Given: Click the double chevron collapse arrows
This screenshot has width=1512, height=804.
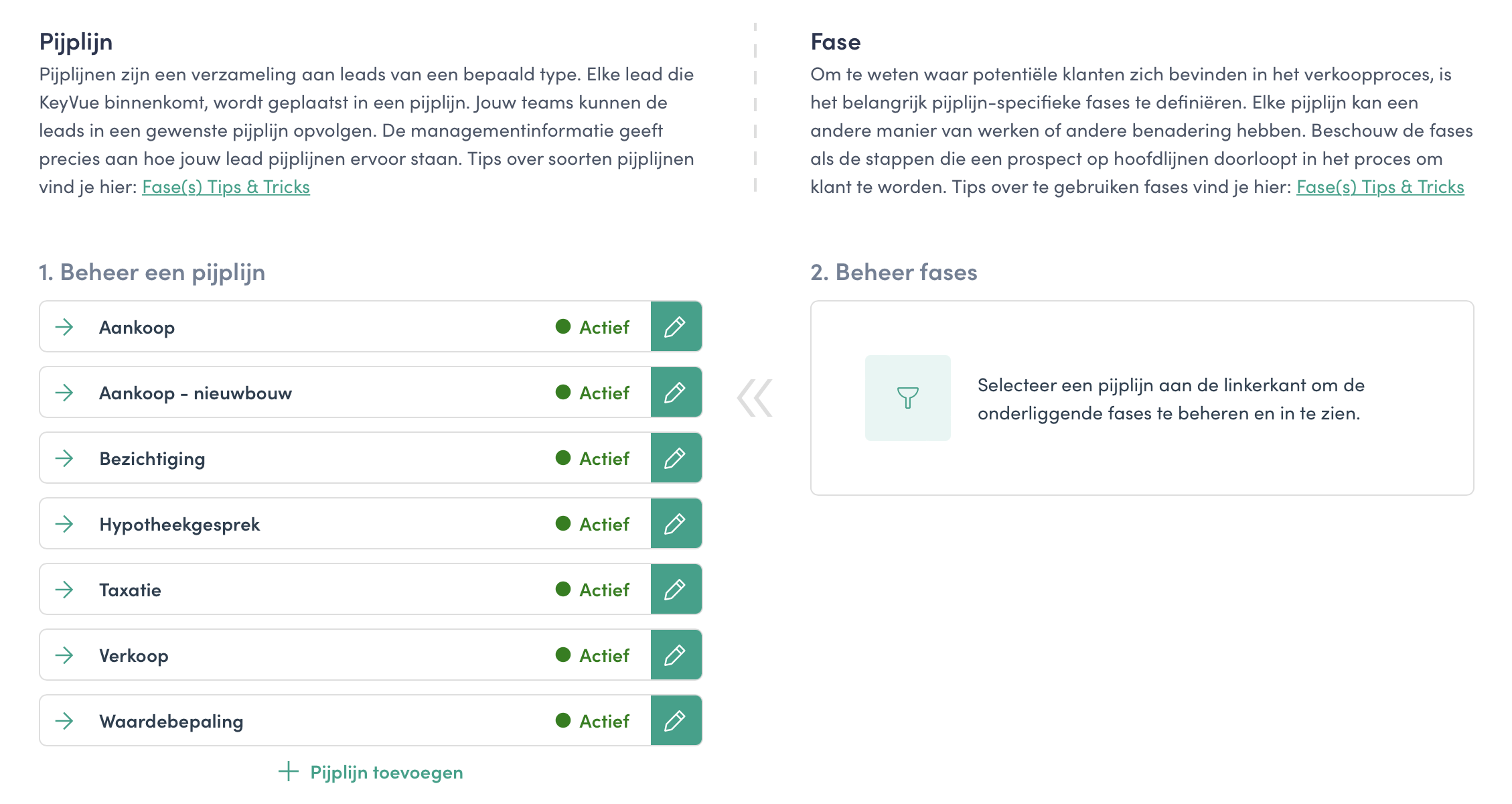Looking at the screenshot, I should 755,398.
